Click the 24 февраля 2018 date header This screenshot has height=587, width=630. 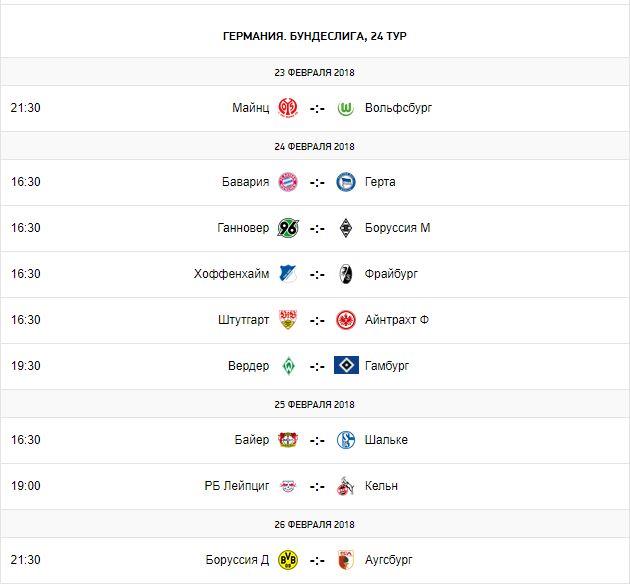click(x=315, y=145)
